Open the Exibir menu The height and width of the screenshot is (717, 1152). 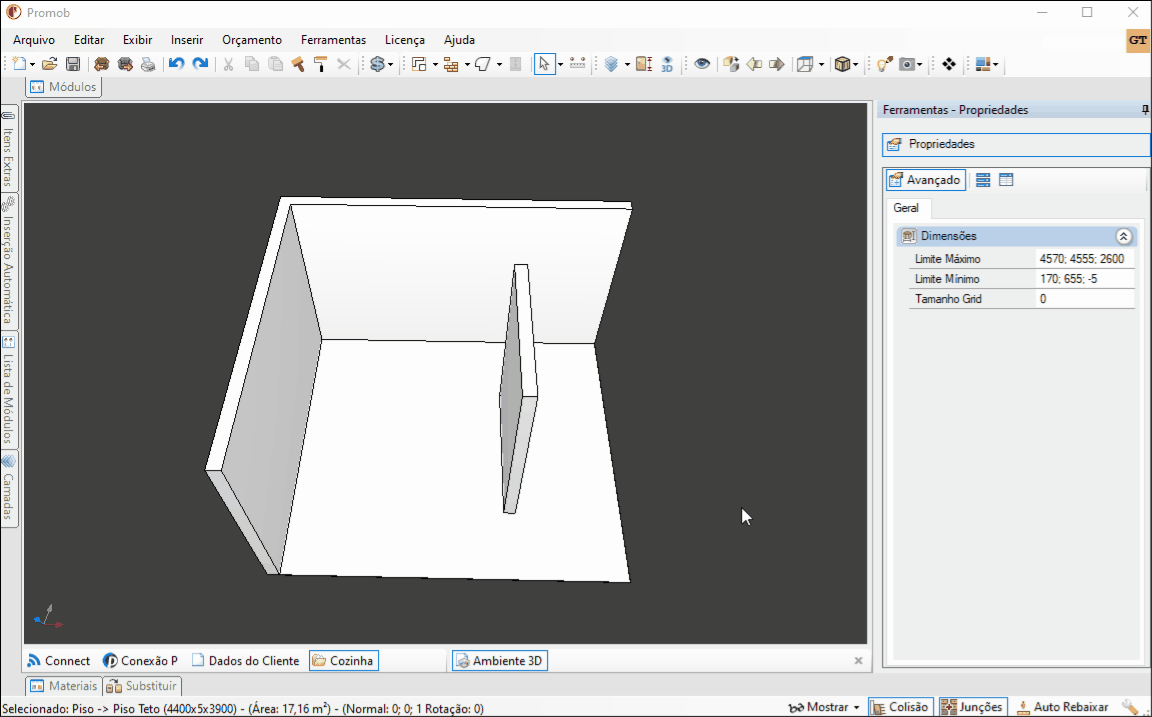click(x=137, y=40)
